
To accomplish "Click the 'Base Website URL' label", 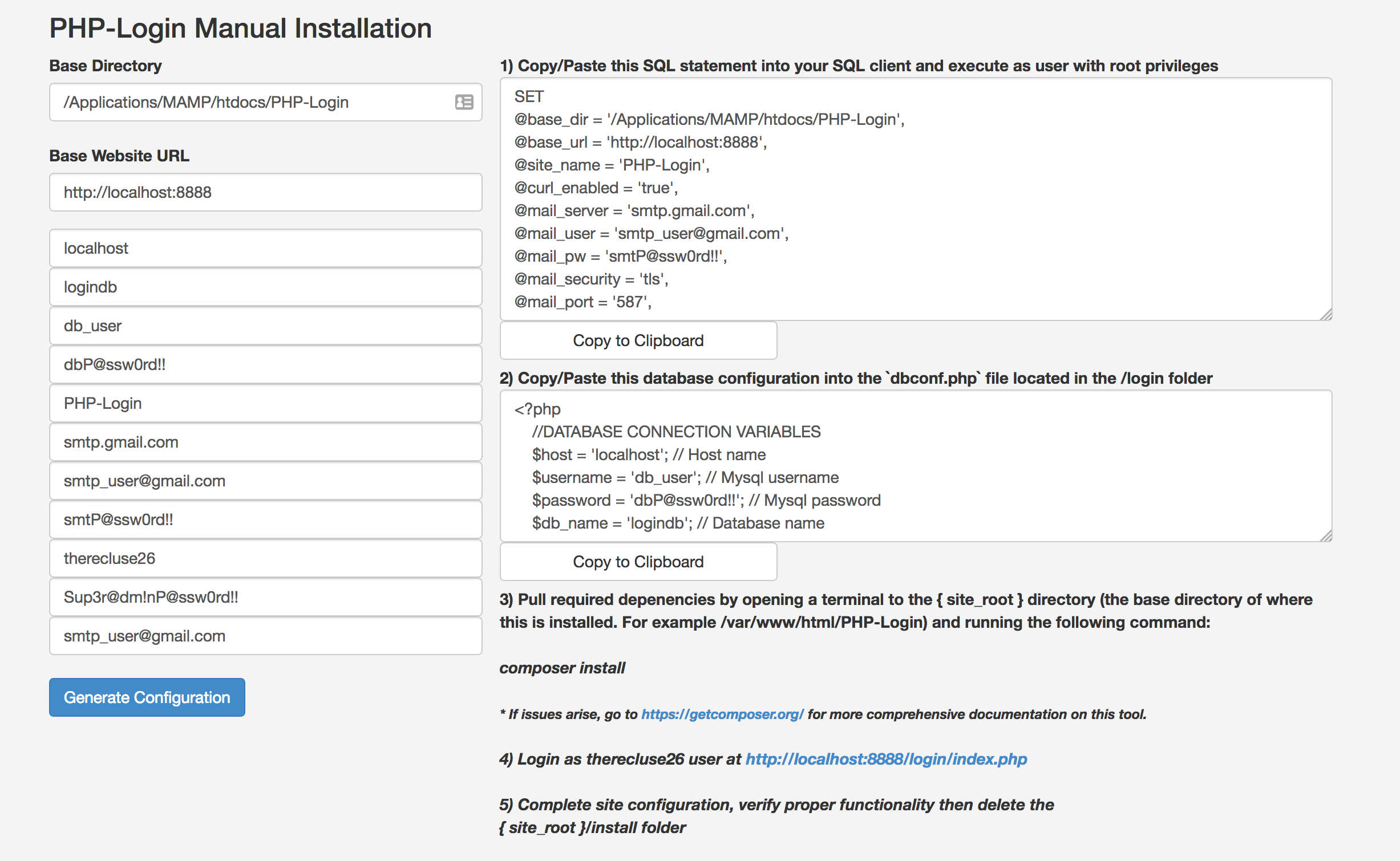I will pos(119,156).
